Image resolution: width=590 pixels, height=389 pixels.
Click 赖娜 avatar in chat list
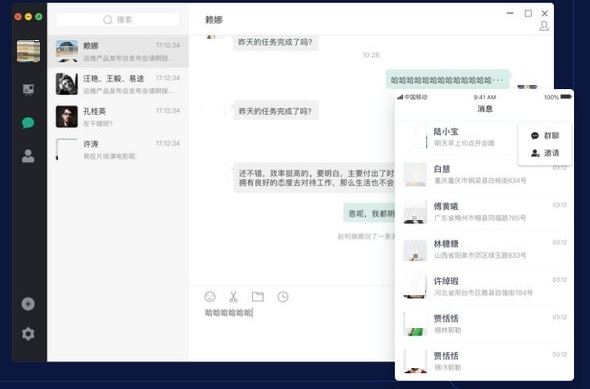click(x=67, y=51)
